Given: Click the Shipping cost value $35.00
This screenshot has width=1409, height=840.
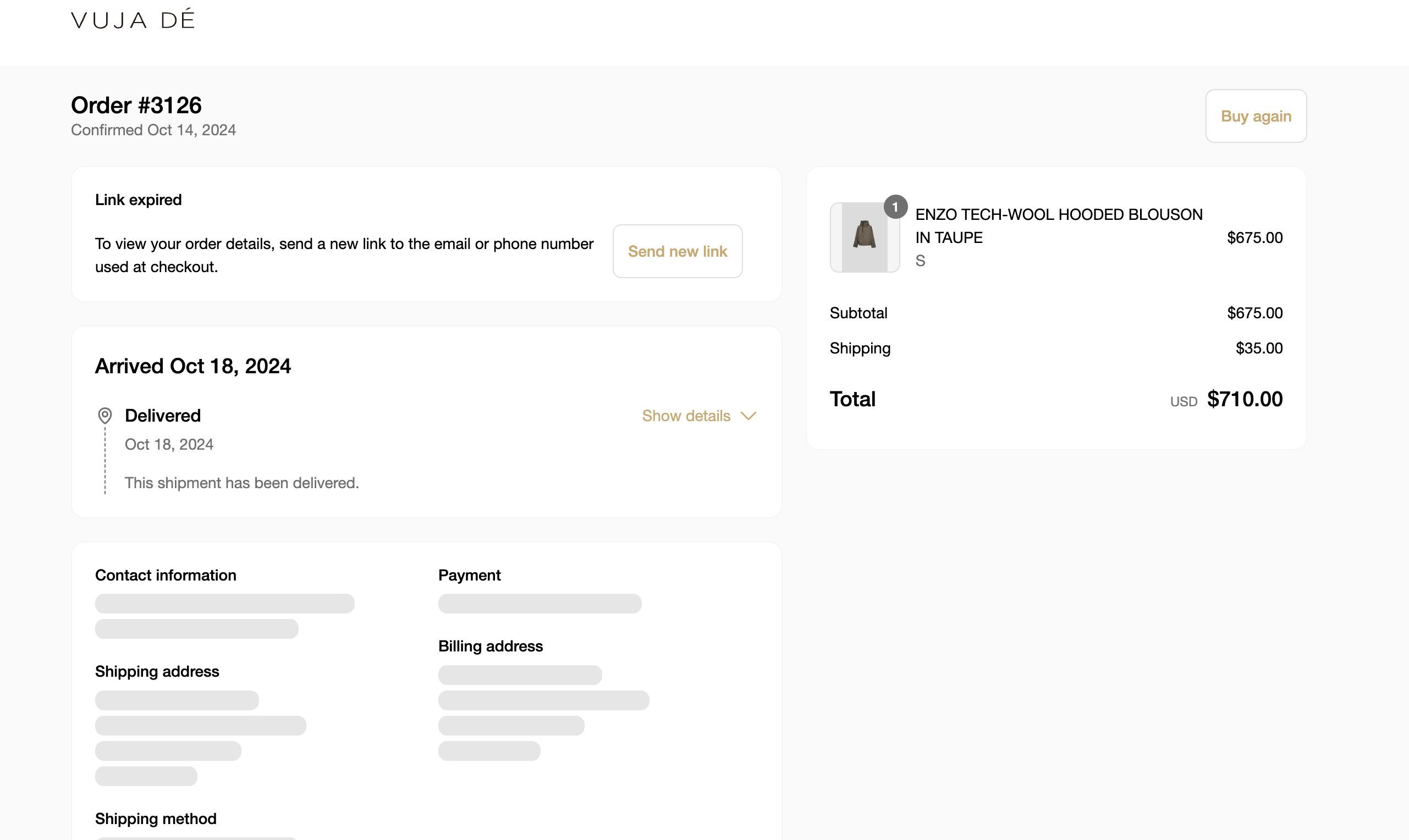Looking at the screenshot, I should pyautogui.click(x=1259, y=348).
